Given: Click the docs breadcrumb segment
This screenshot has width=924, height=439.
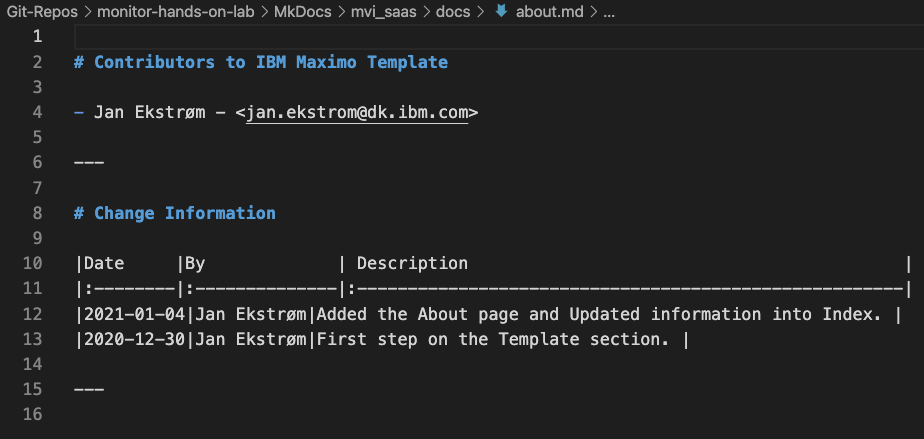Looking at the screenshot, I should pos(453,11).
